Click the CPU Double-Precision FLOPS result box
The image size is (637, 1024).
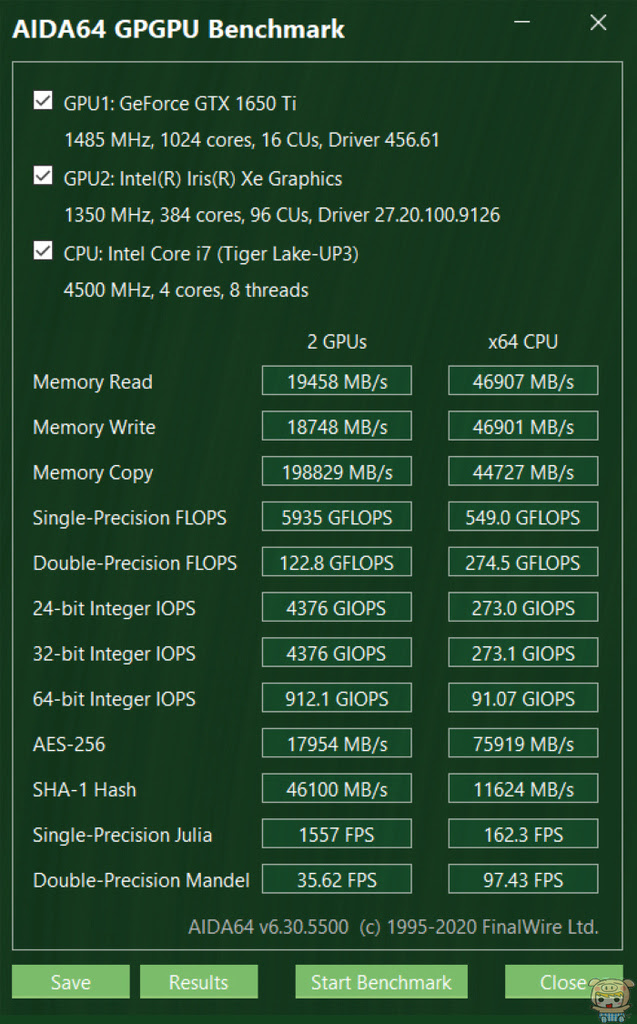523,562
